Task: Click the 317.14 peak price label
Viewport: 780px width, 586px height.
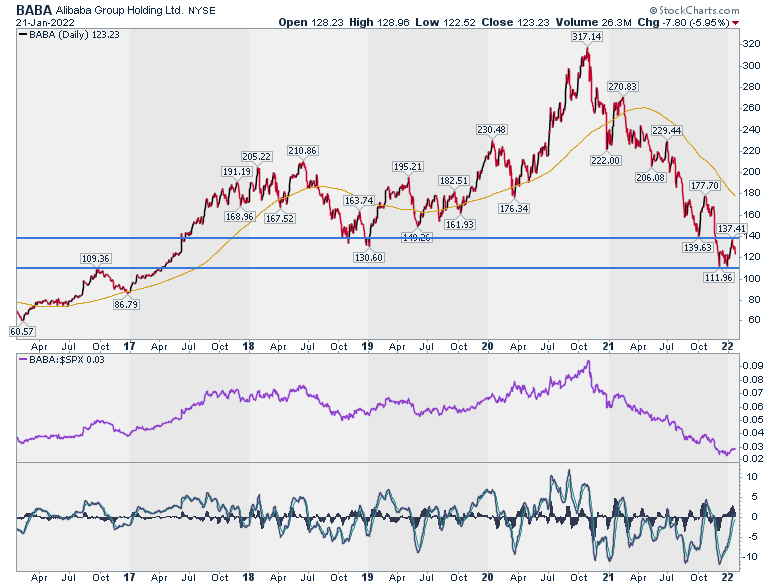Action: [x=586, y=36]
